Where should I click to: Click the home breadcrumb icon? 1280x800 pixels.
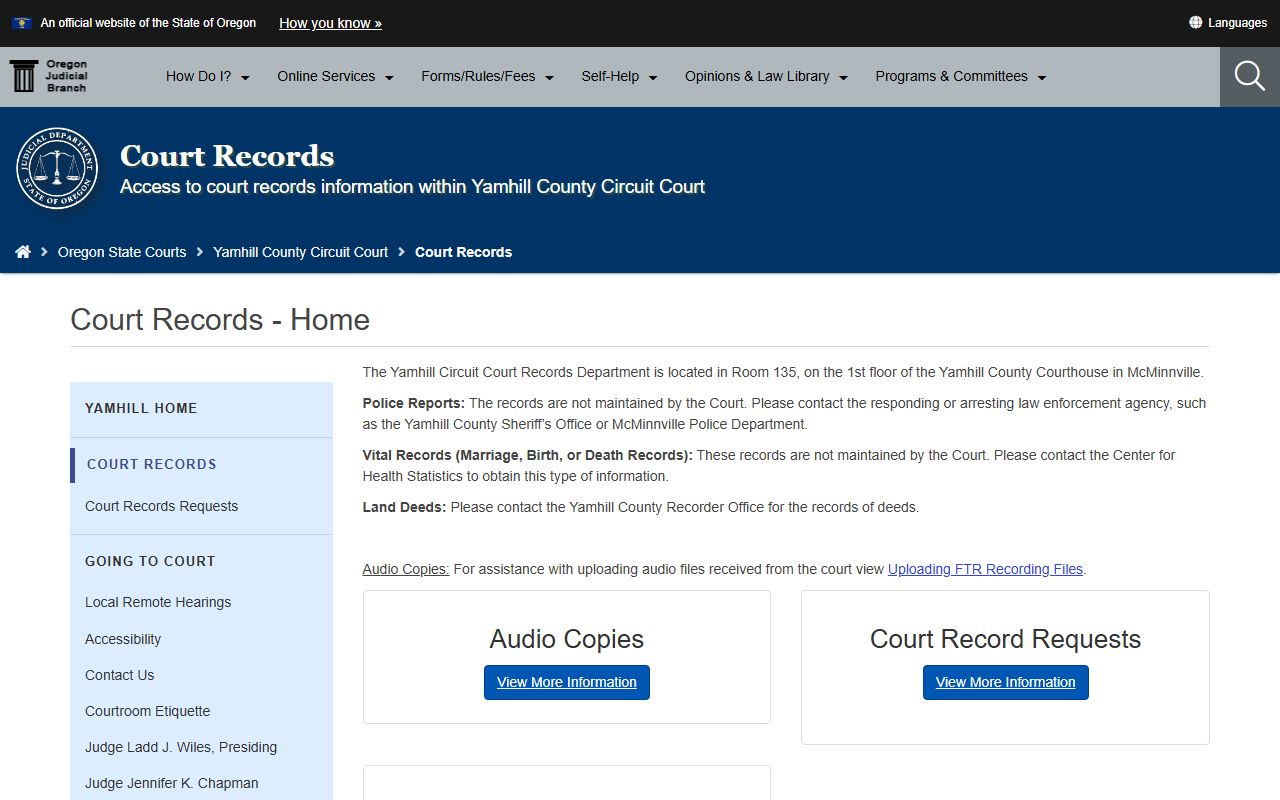point(23,252)
